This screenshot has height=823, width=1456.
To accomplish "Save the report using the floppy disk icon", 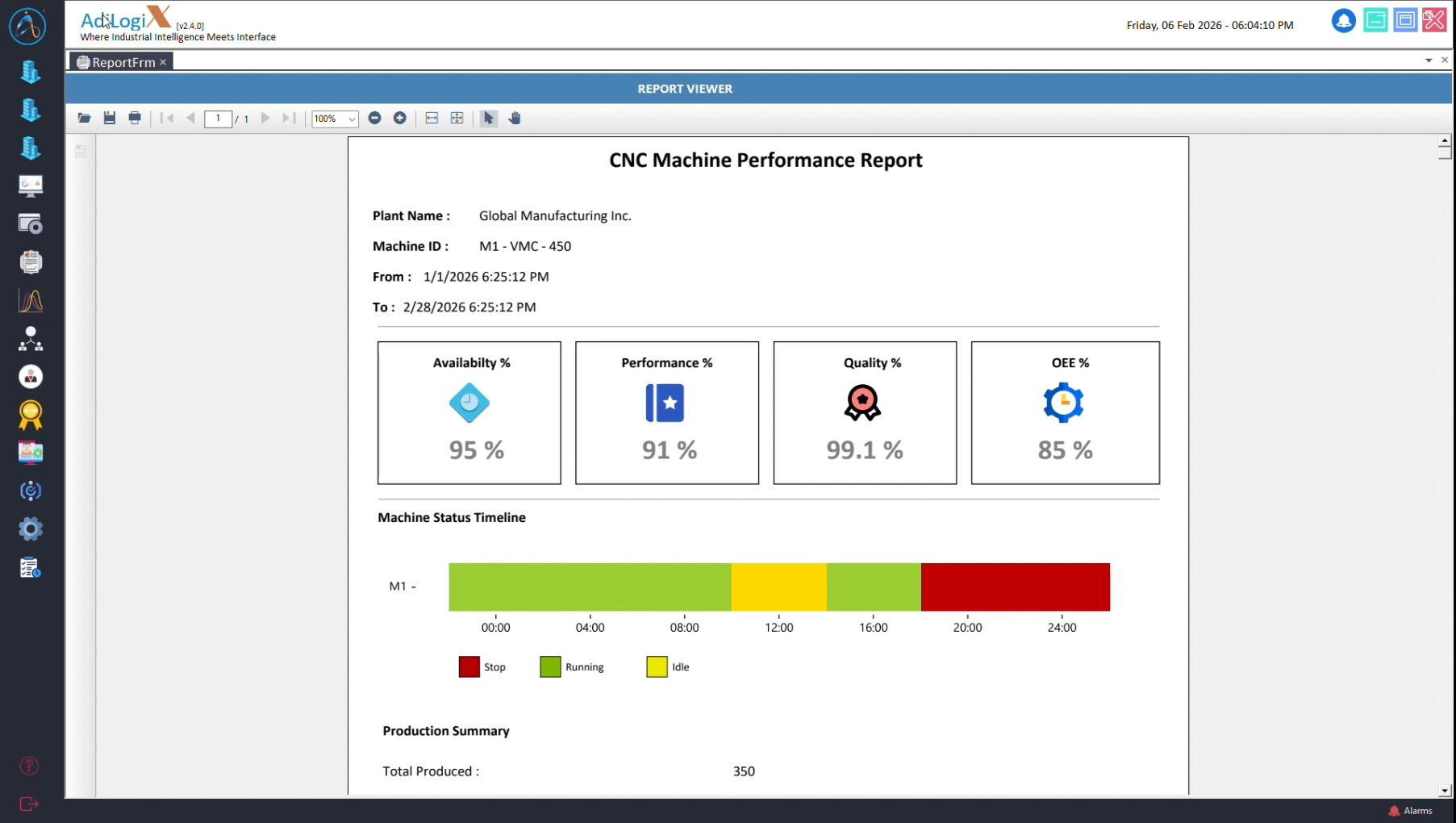I will coord(110,118).
